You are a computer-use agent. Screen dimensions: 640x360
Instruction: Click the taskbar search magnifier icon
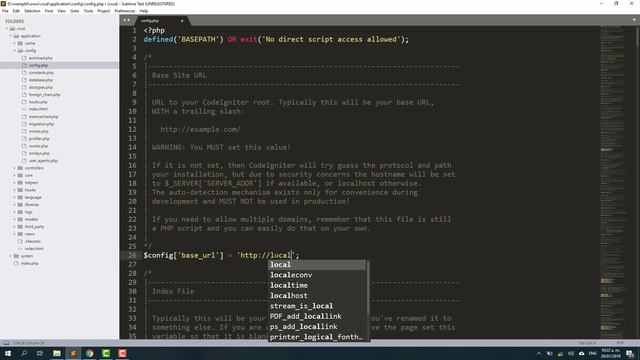[x=24, y=353]
